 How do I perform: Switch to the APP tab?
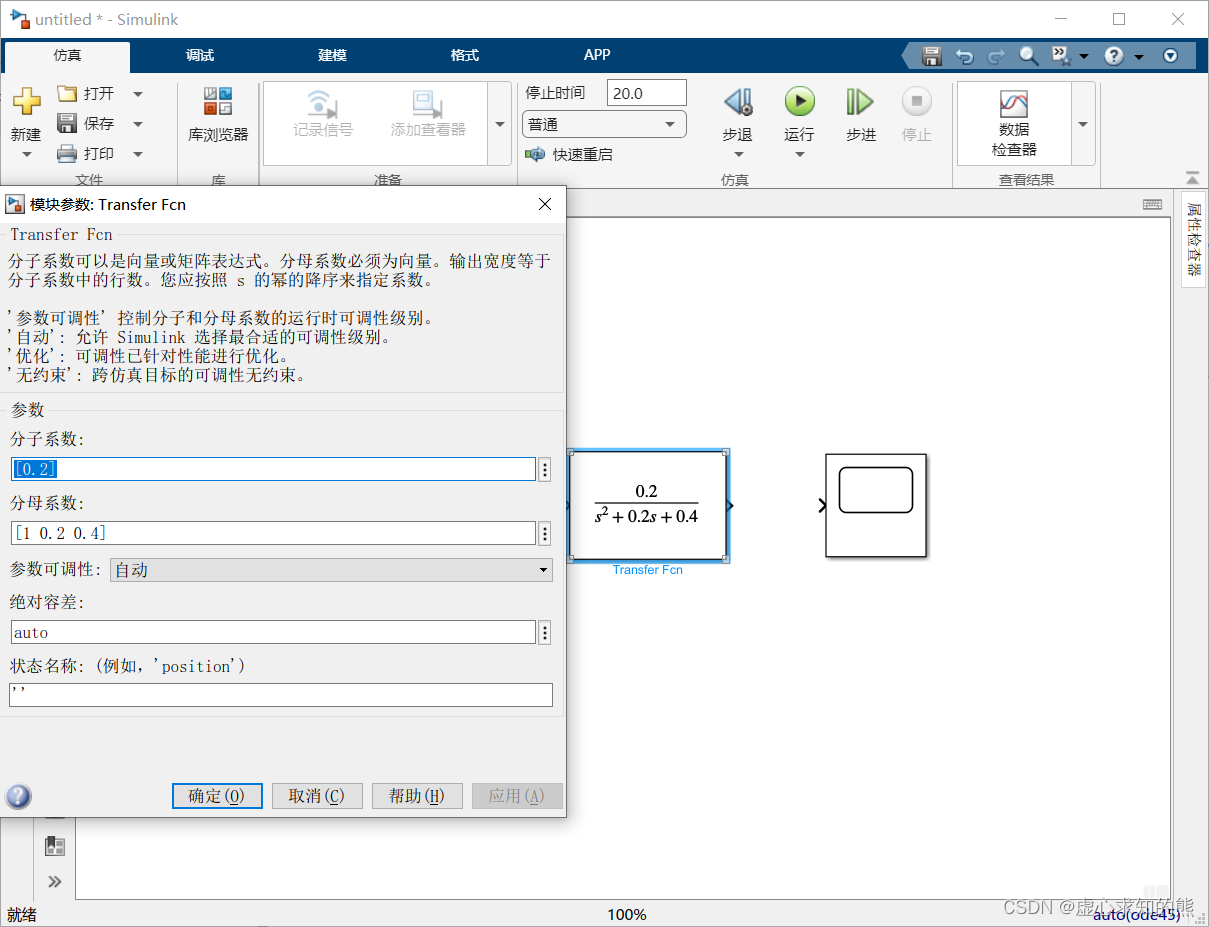pyautogui.click(x=597, y=56)
